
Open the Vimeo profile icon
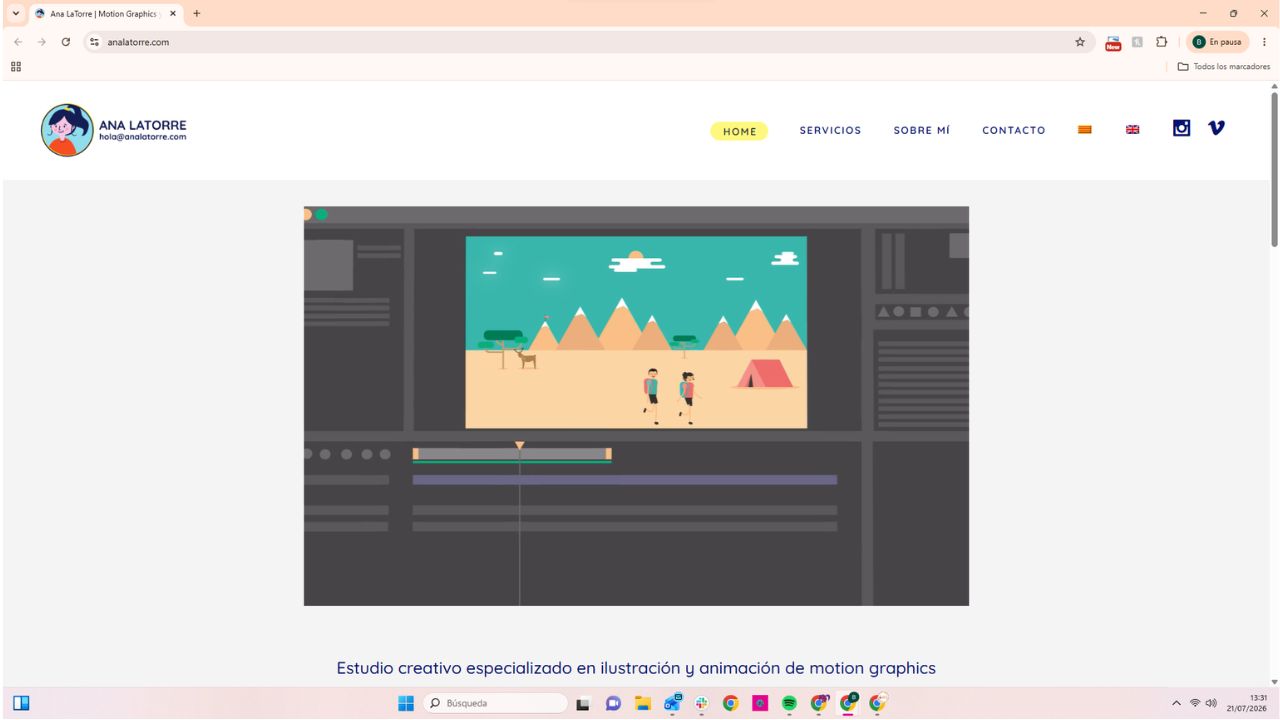pos(1216,128)
